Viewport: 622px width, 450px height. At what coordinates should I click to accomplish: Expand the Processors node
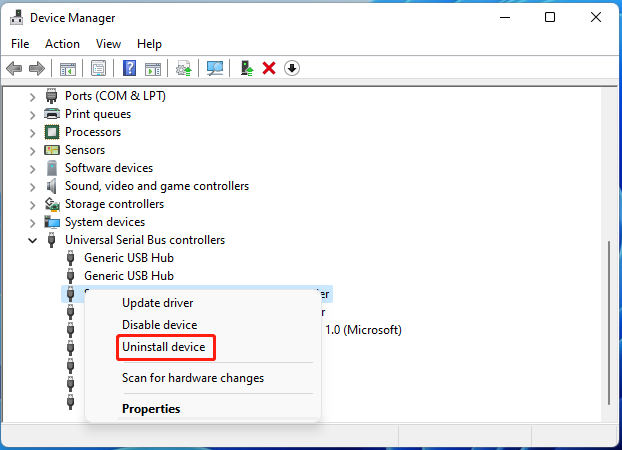click(33, 133)
